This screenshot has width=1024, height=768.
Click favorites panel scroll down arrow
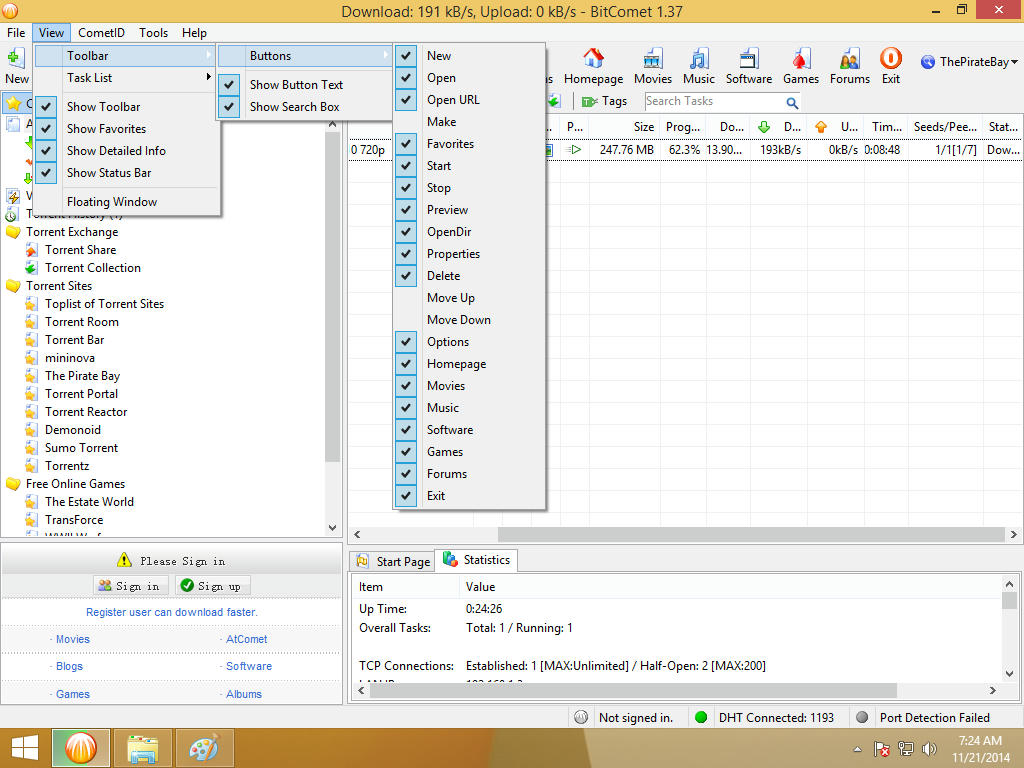(332, 528)
